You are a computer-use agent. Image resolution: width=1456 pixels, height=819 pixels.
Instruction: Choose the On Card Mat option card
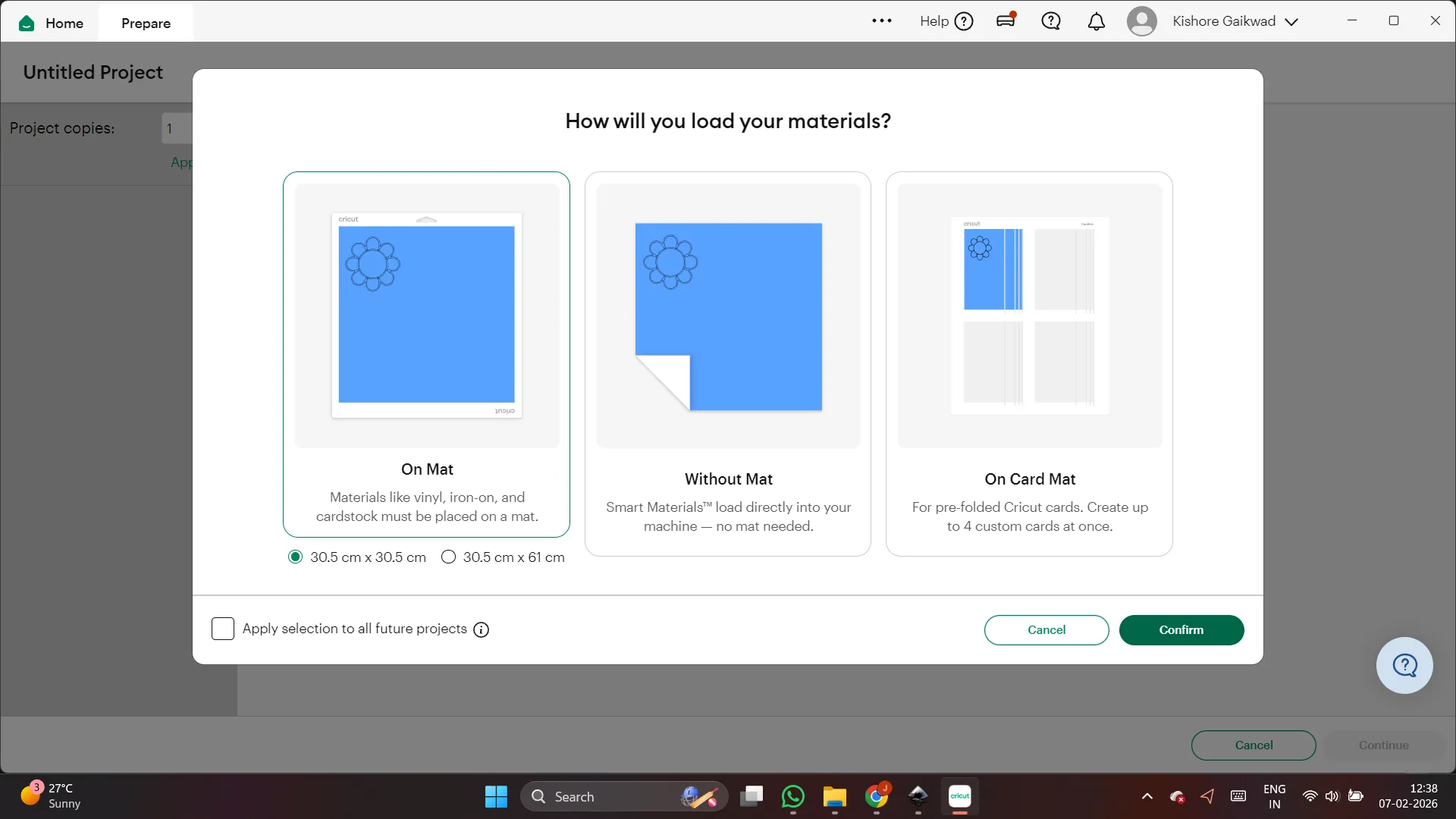click(x=1029, y=364)
